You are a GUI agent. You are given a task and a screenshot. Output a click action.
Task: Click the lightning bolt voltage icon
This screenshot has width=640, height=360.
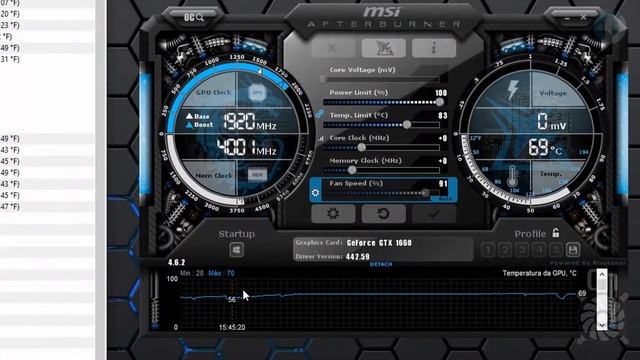[x=513, y=90]
